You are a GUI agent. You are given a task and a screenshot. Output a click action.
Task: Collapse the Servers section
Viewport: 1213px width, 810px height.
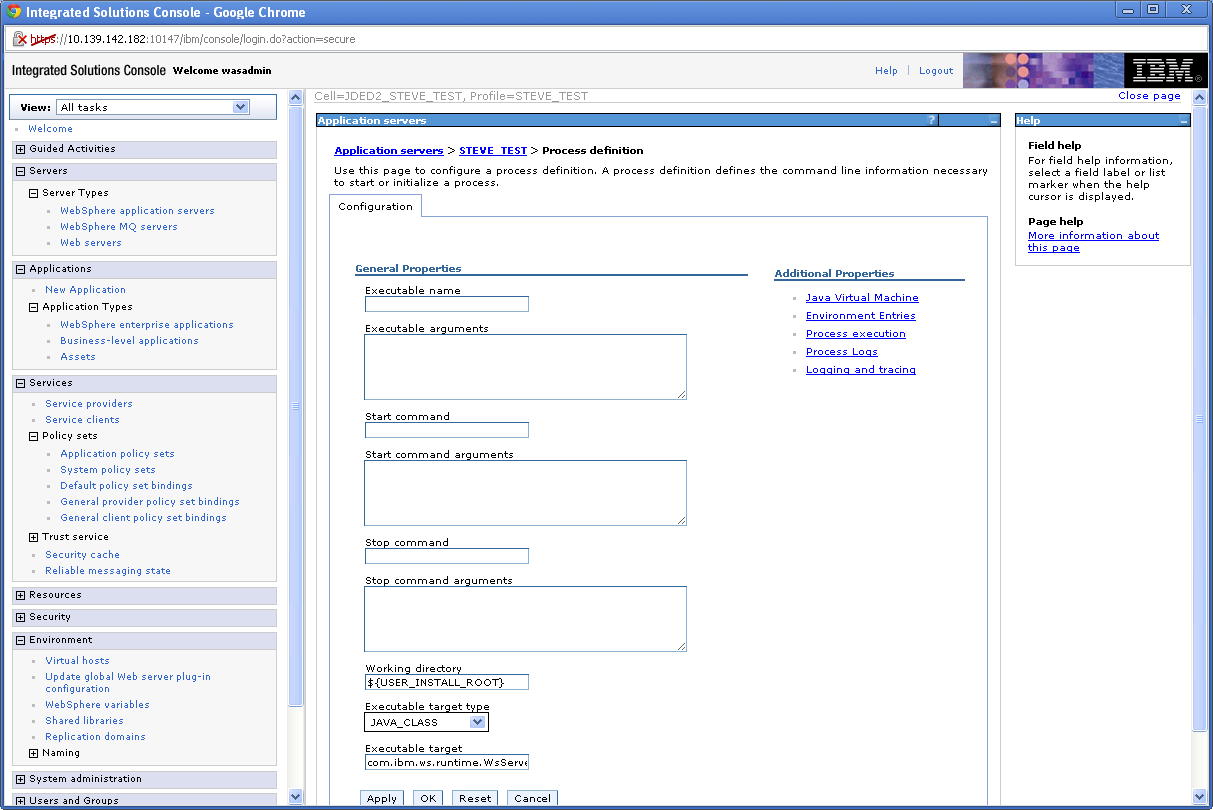click(20, 171)
